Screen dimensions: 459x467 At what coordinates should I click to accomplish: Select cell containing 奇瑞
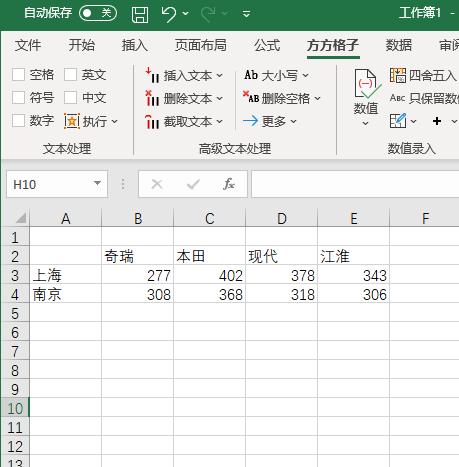[x=138, y=256]
